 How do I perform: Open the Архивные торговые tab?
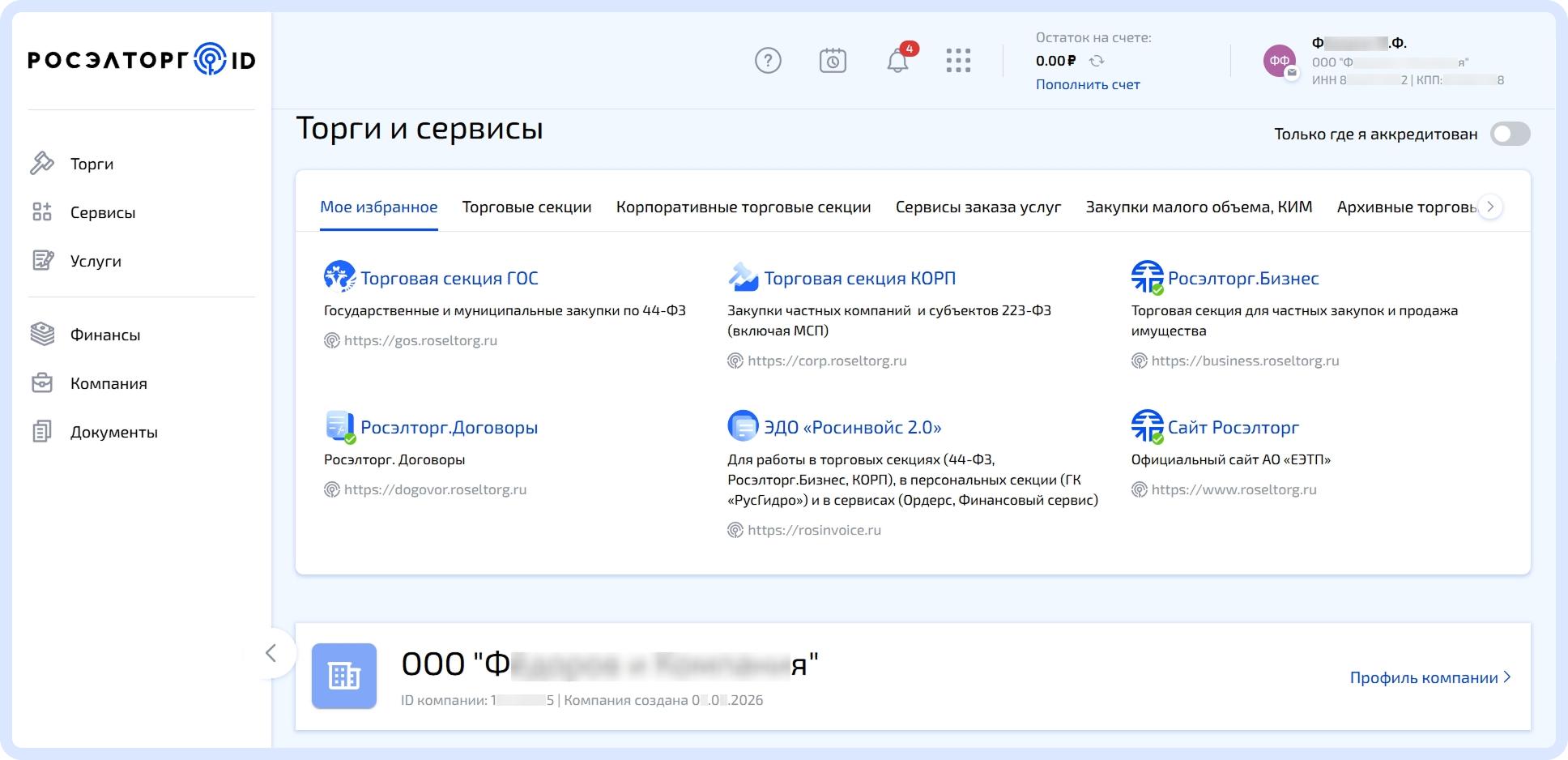point(1407,207)
